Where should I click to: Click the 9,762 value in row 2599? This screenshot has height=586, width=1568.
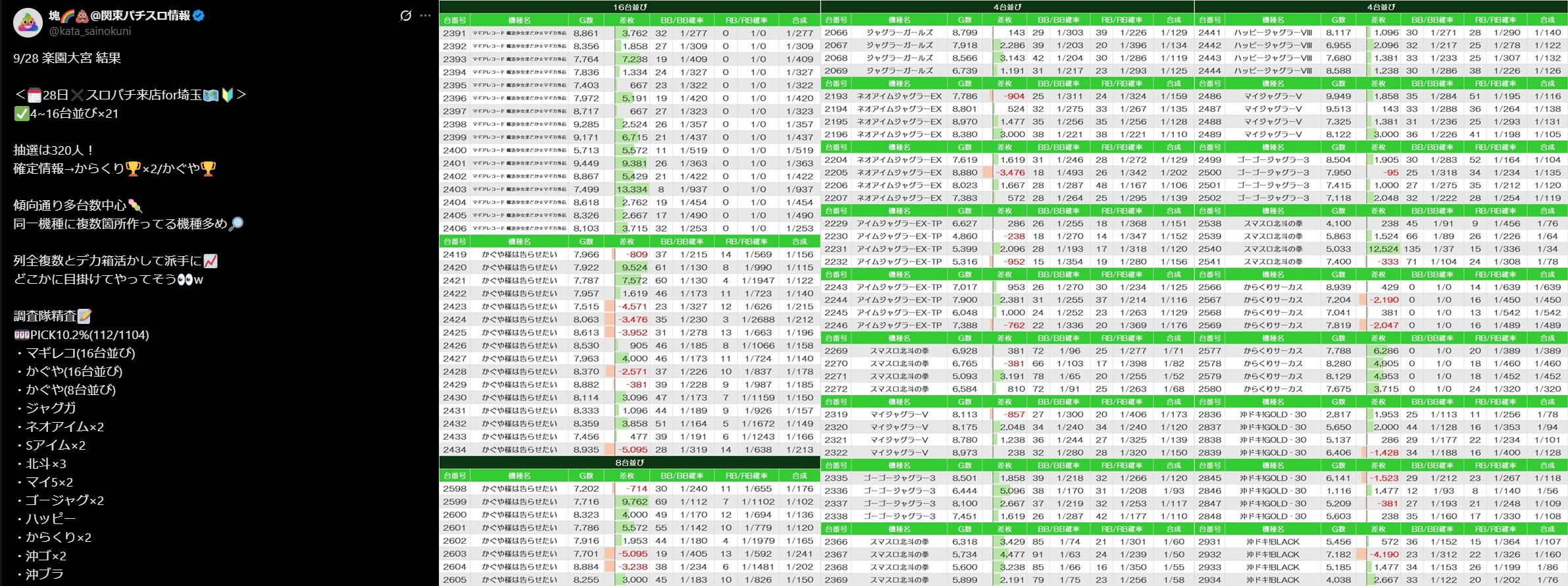click(x=634, y=502)
